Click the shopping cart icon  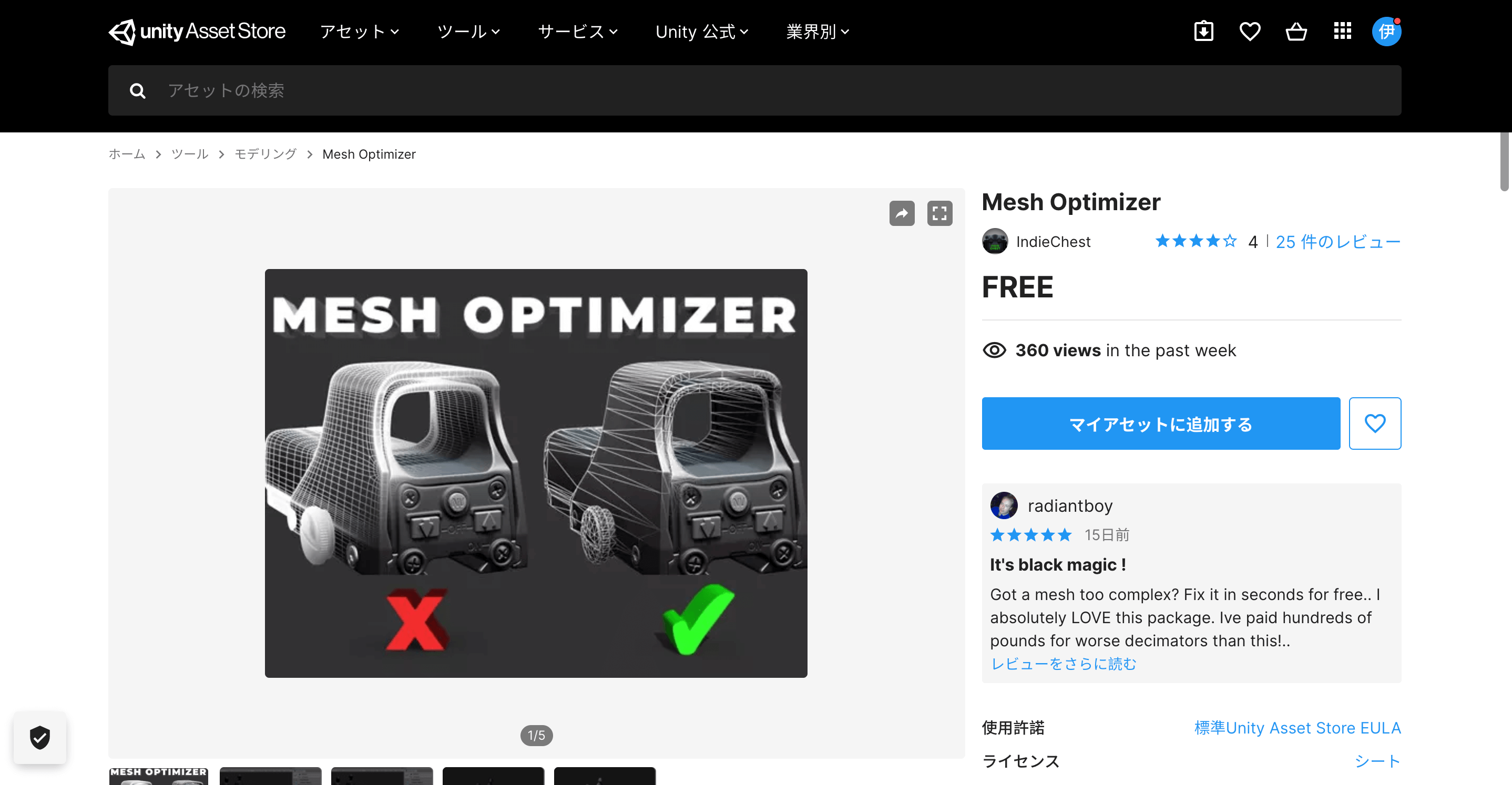click(x=1297, y=31)
